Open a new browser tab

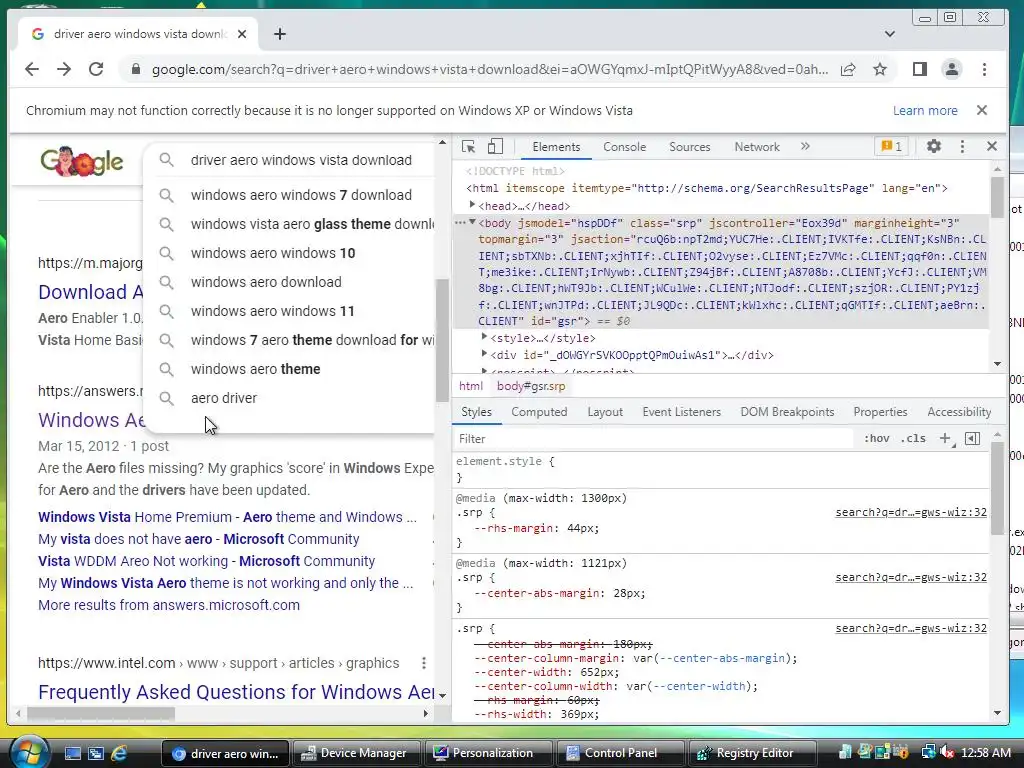click(x=280, y=34)
